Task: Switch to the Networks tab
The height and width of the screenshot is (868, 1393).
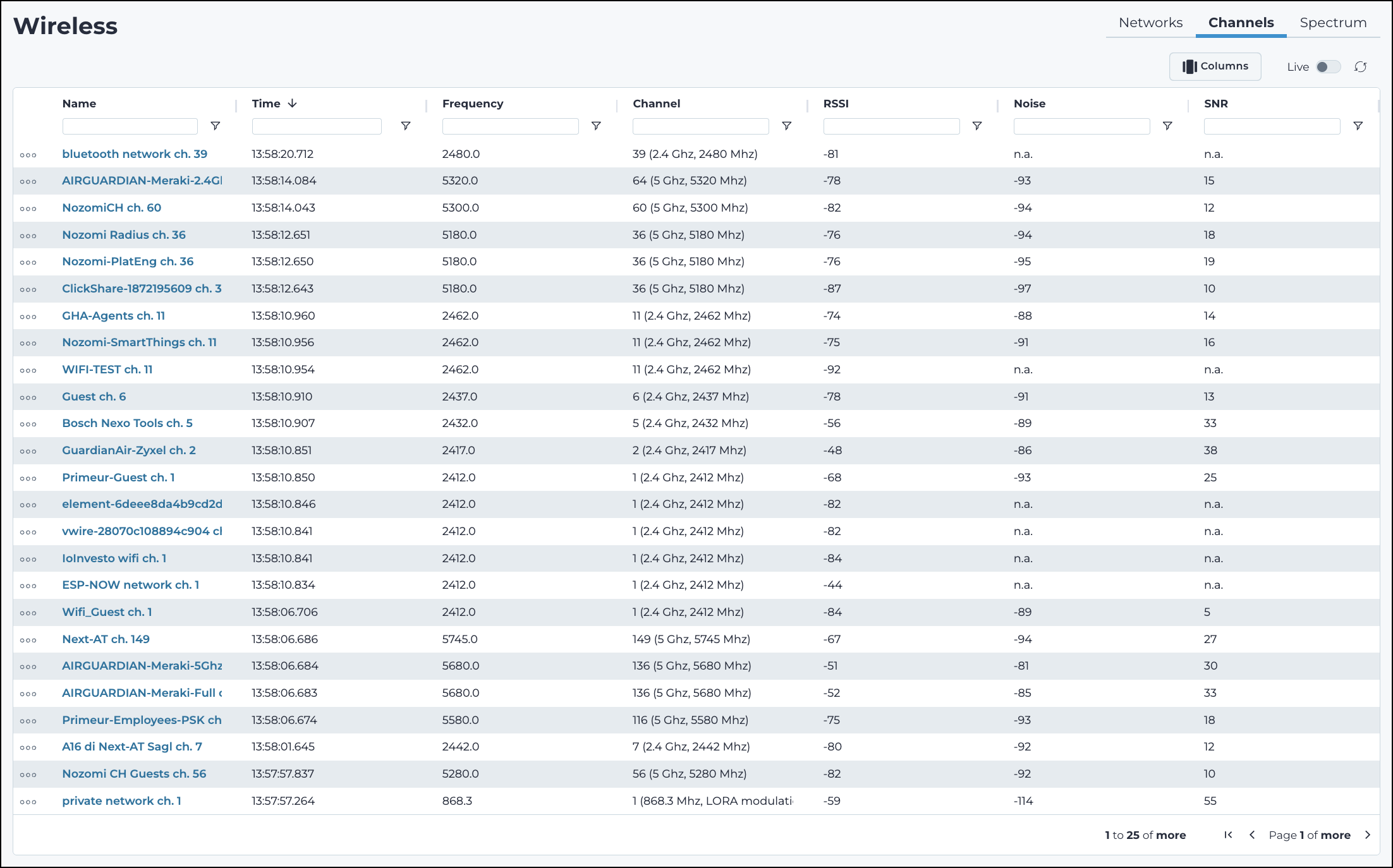Action: click(1150, 23)
